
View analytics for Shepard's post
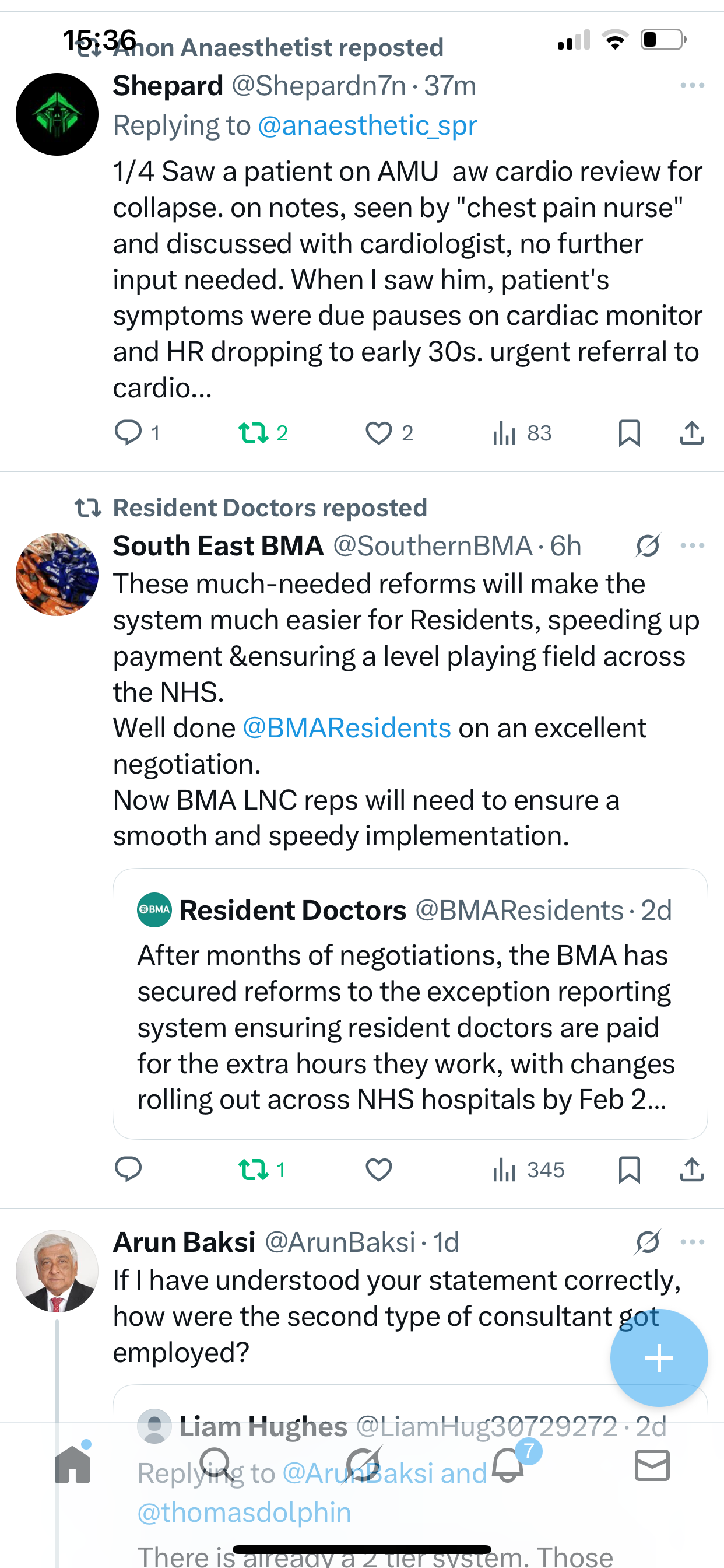[x=505, y=433]
